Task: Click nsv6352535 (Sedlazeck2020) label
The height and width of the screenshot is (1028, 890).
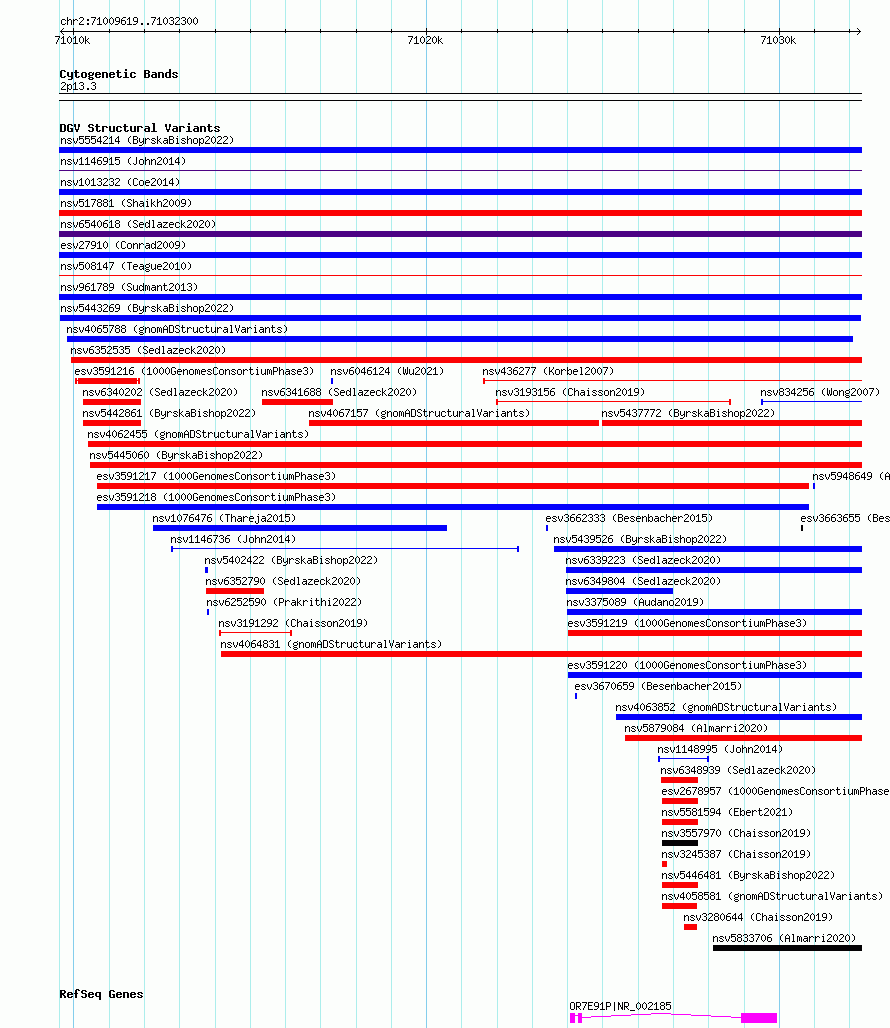Action: click(148, 350)
